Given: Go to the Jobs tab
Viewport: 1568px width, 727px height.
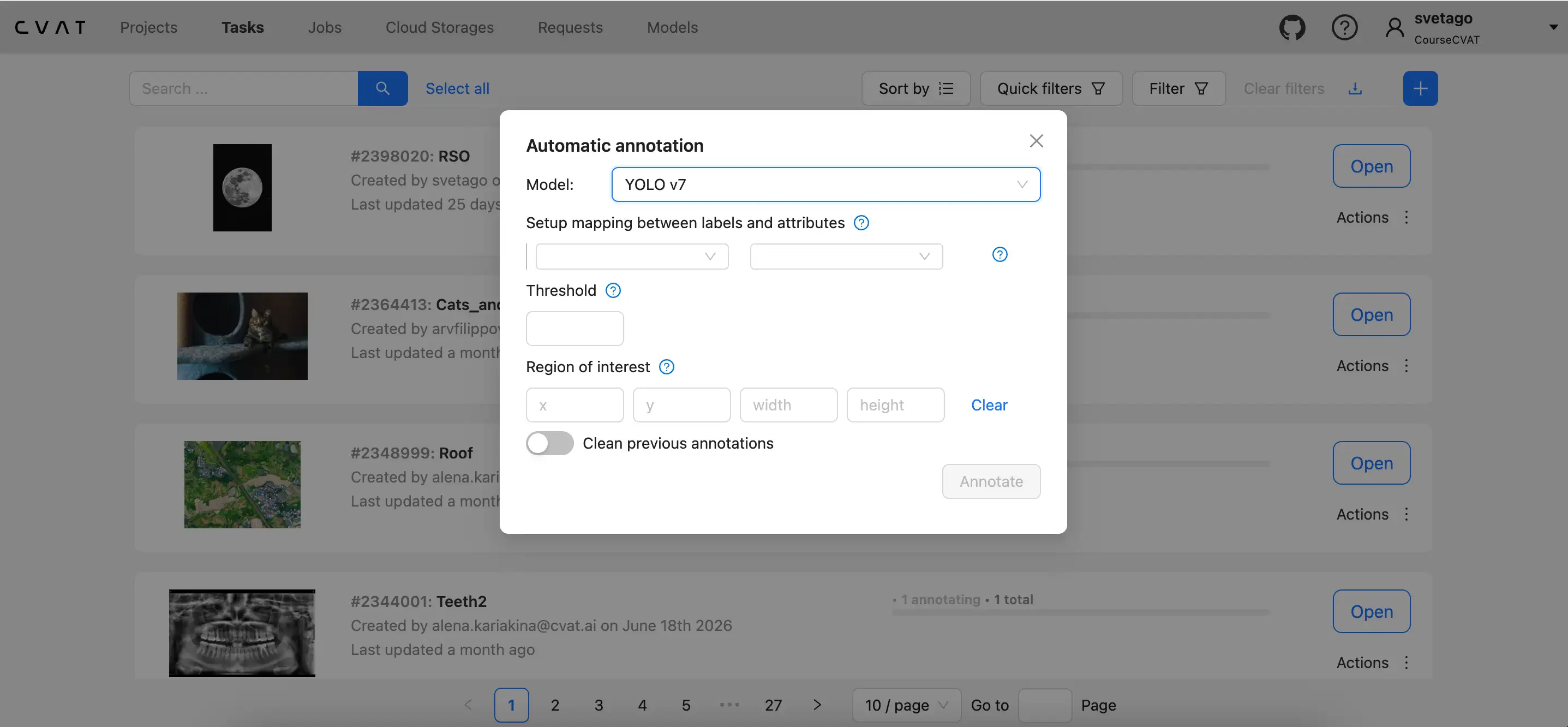Looking at the screenshot, I should click(x=325, y=27).
